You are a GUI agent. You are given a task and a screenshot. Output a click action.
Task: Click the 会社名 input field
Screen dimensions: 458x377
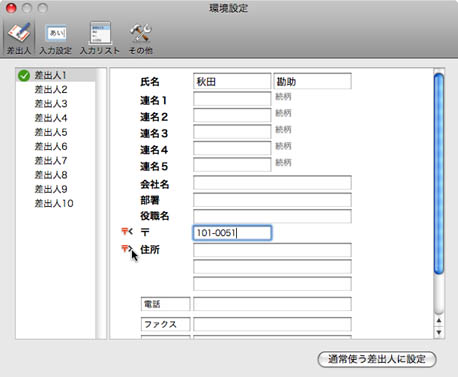(272, 183)
